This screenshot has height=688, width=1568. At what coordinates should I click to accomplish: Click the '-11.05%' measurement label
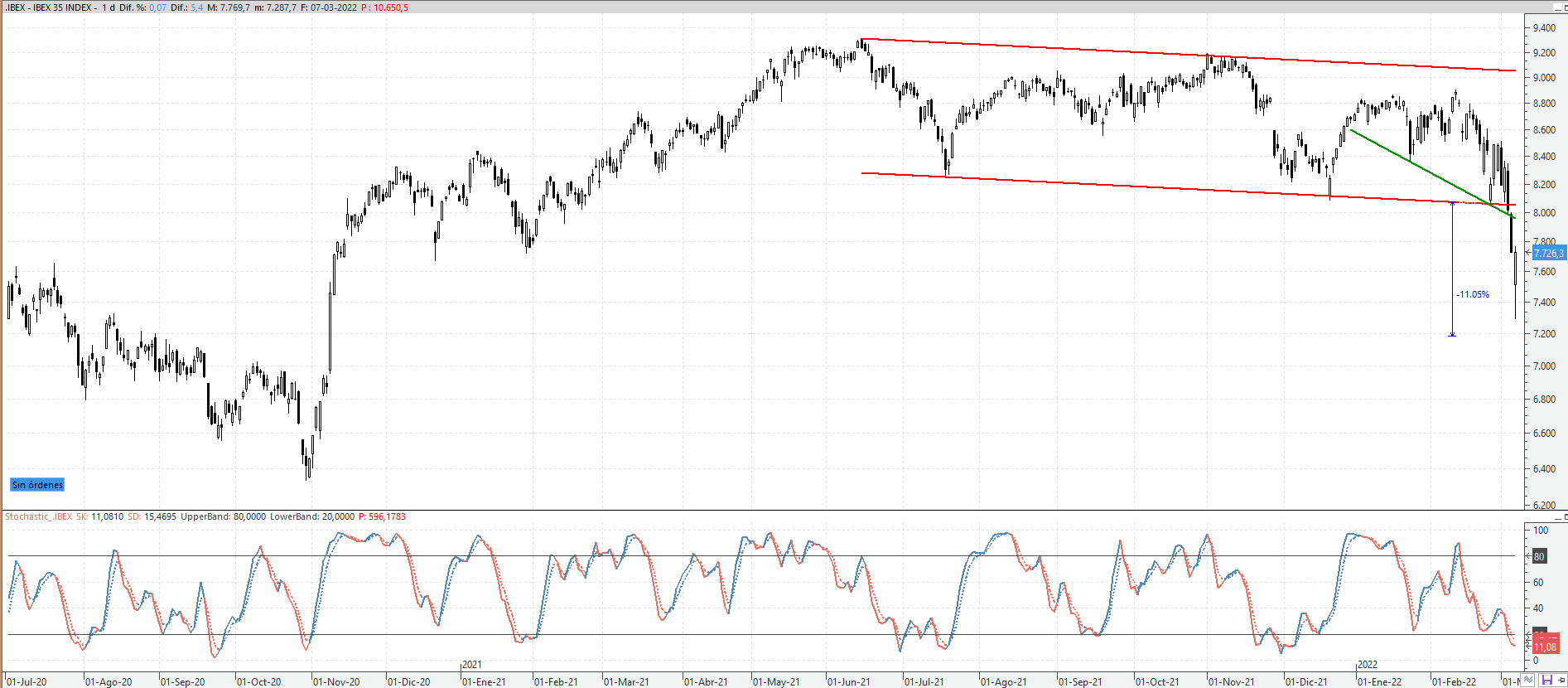tap(1473, 294)
